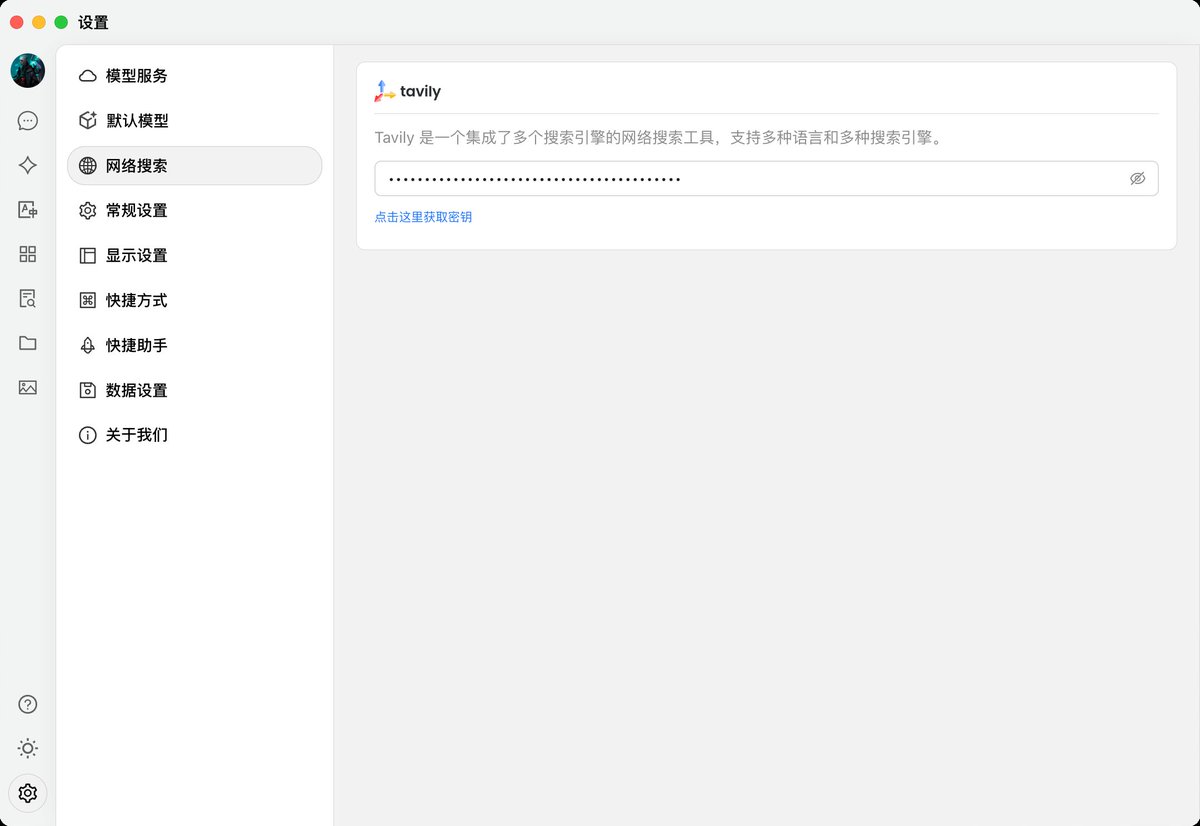Minimize the settings window
The width and height of the screenshot is (1200, 826).
coord(39,22)
